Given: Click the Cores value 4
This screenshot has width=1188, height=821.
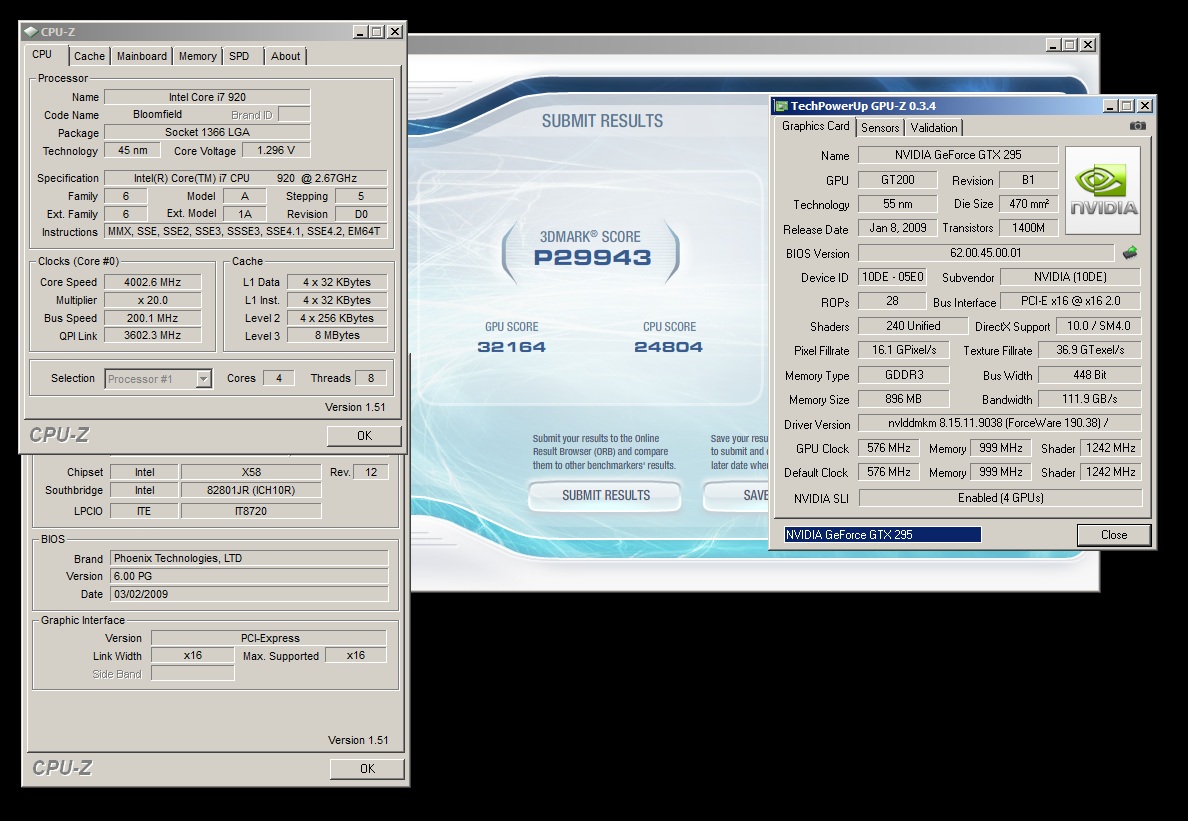Looking at the screenshot, I should pos(279,378).
